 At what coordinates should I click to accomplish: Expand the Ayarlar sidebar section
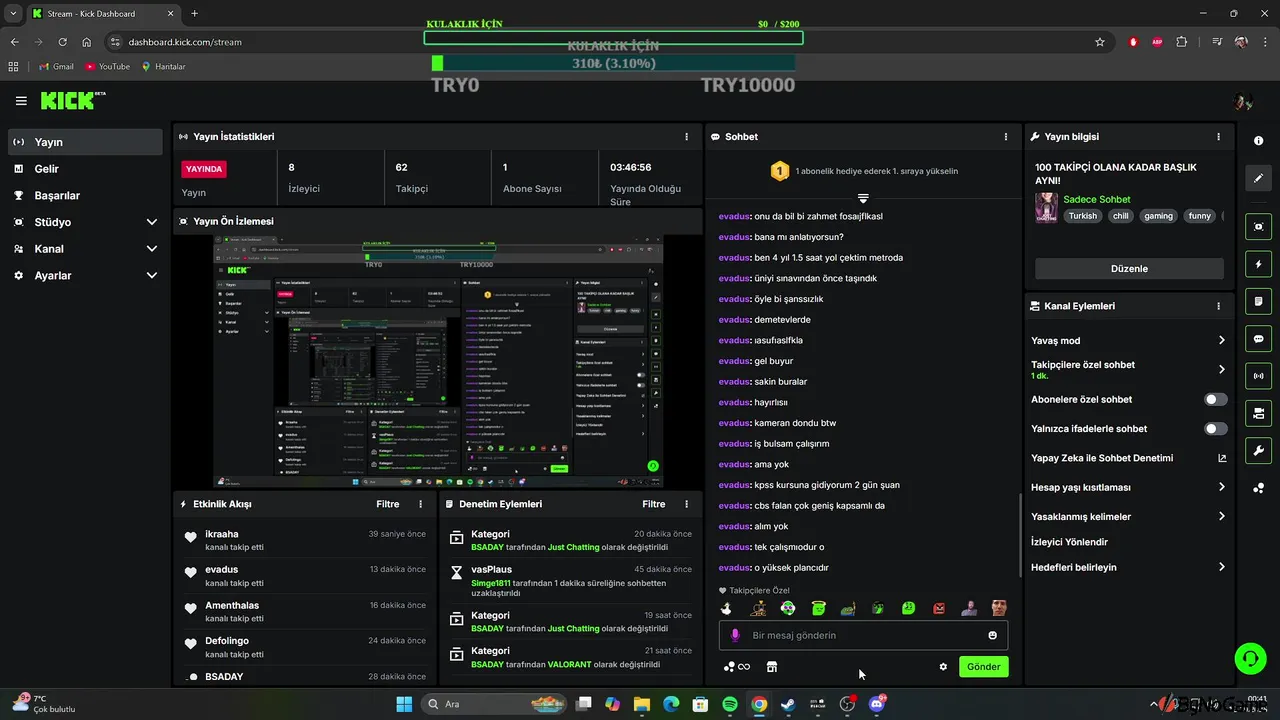click(85, 275)
